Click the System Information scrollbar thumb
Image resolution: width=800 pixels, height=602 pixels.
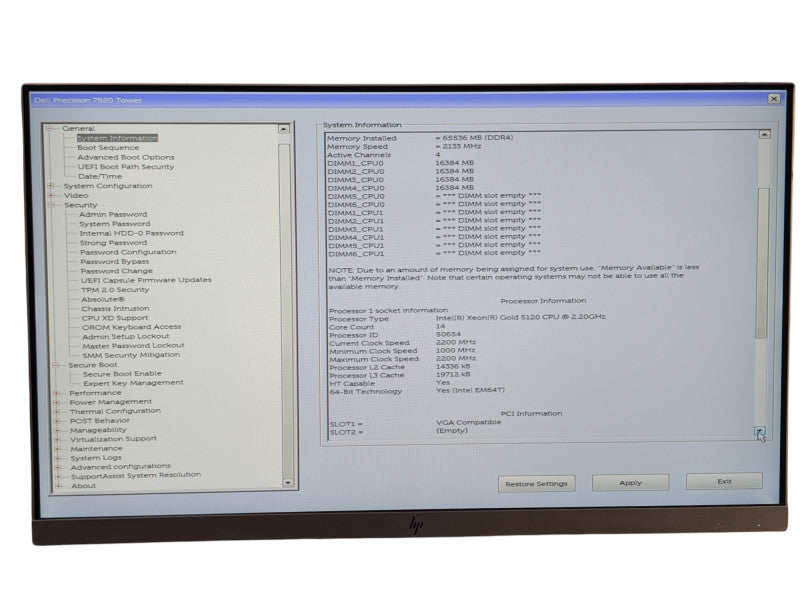pyautogui.click(x=762, y=263)
